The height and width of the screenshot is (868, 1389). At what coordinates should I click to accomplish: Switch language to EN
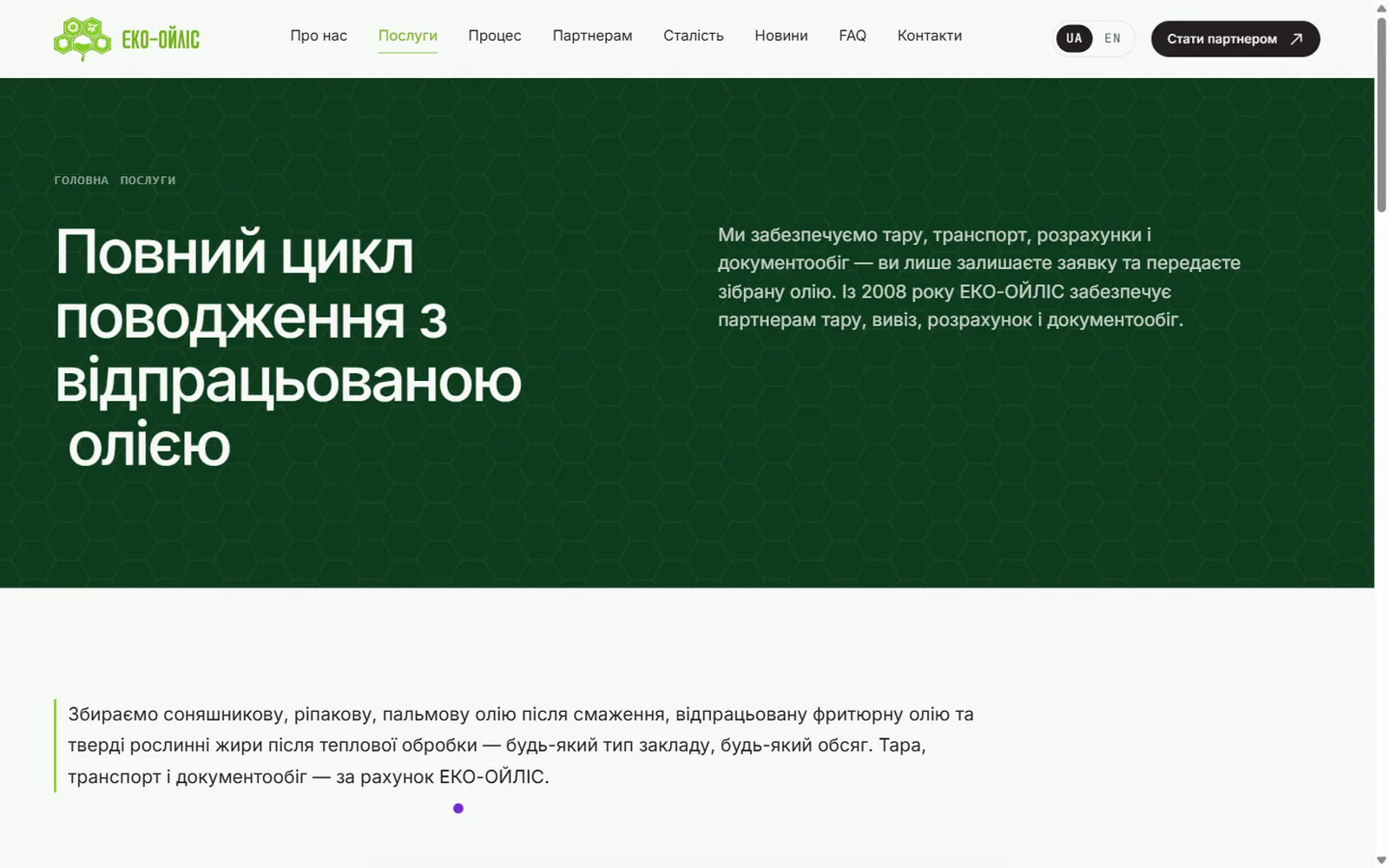(1112, 38)
